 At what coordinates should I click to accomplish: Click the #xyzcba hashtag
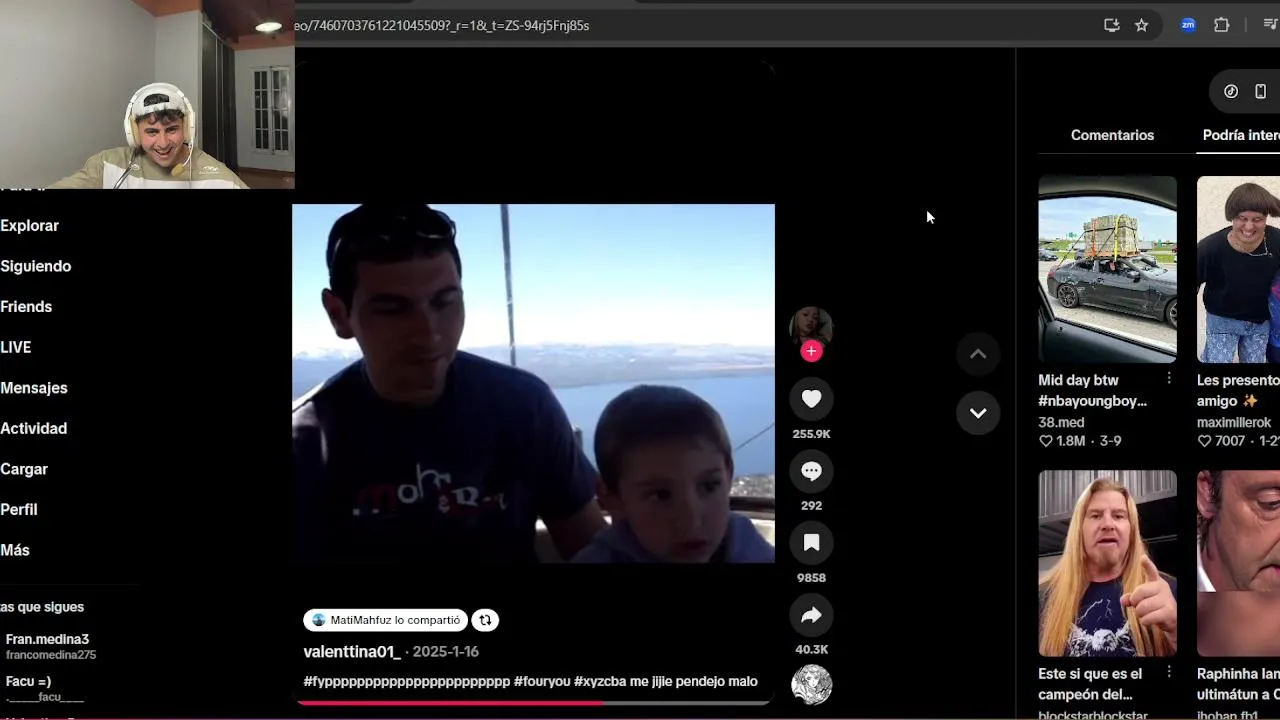(600, 681)
